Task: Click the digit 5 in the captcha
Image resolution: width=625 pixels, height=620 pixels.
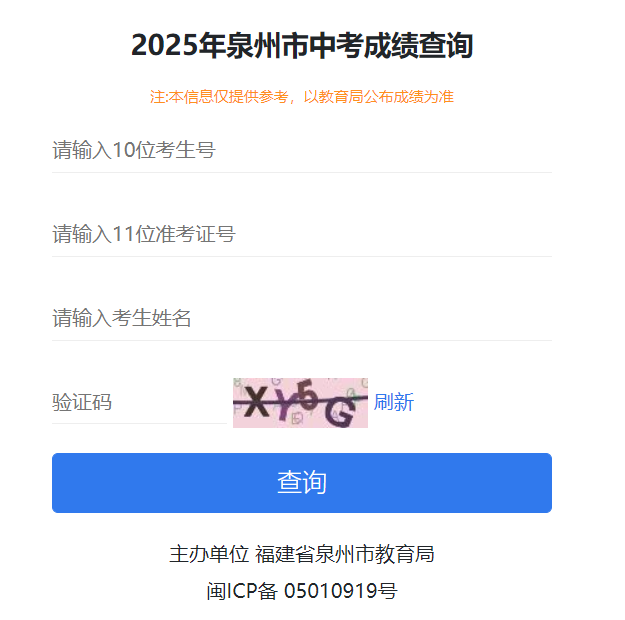Action: click(x=308, y=398)
